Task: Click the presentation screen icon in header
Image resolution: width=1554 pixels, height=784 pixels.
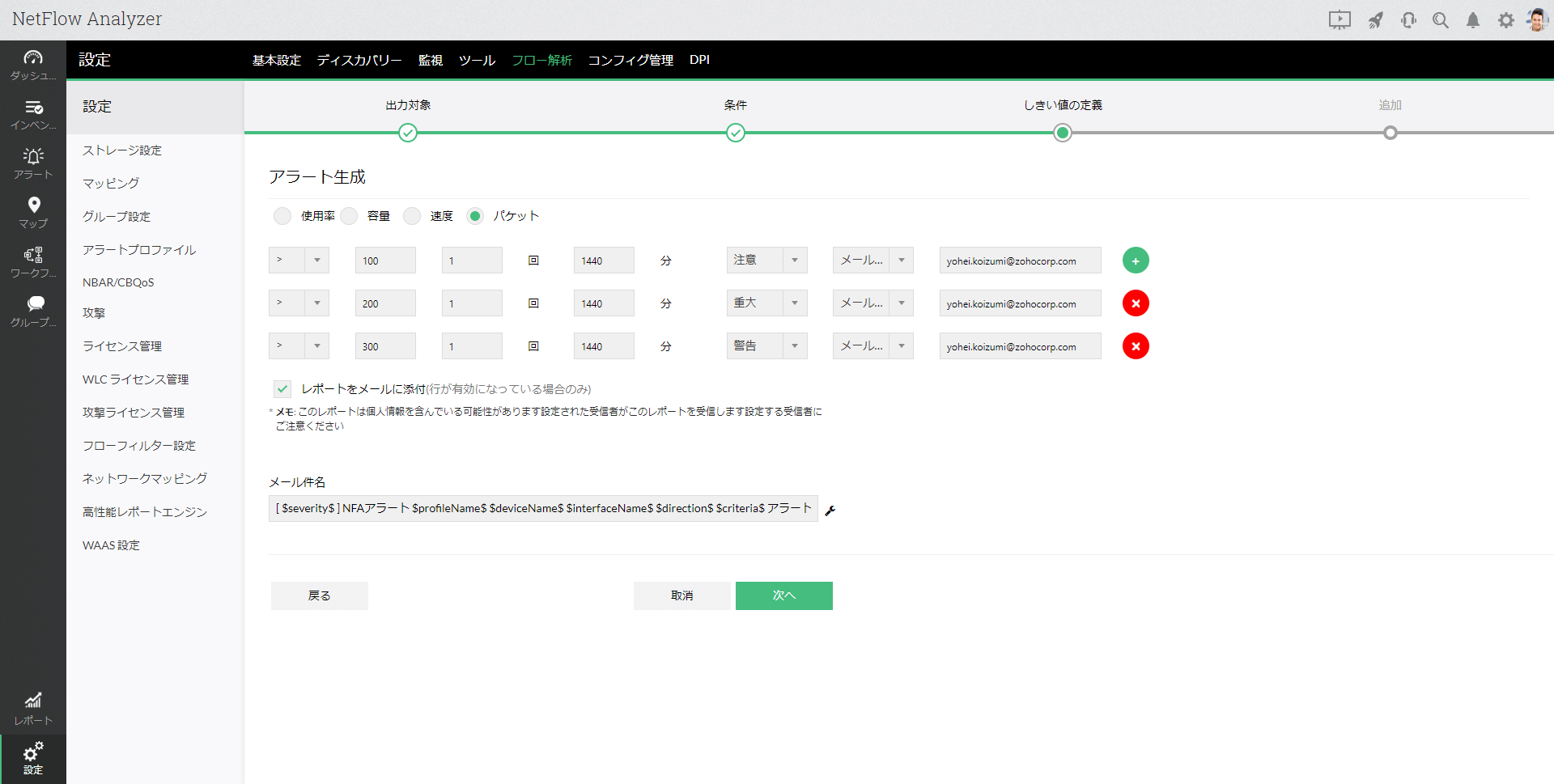Action: click(x=1340, y=20)
